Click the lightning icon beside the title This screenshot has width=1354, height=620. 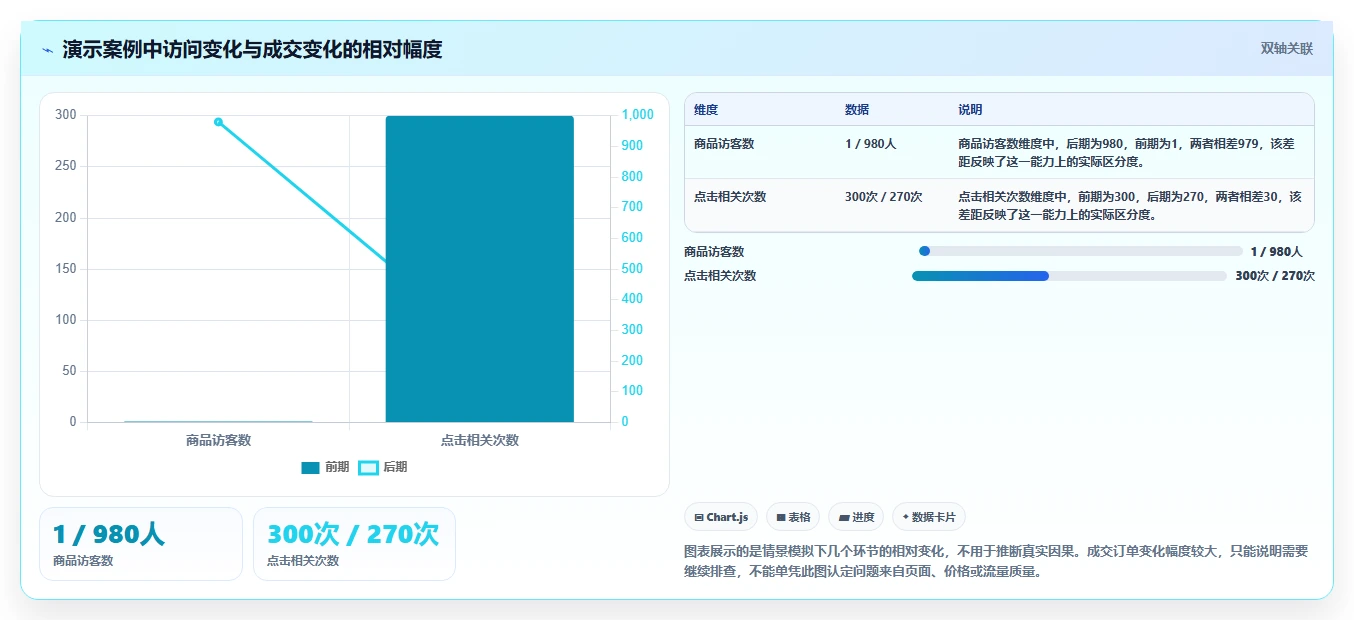point(48,50)
